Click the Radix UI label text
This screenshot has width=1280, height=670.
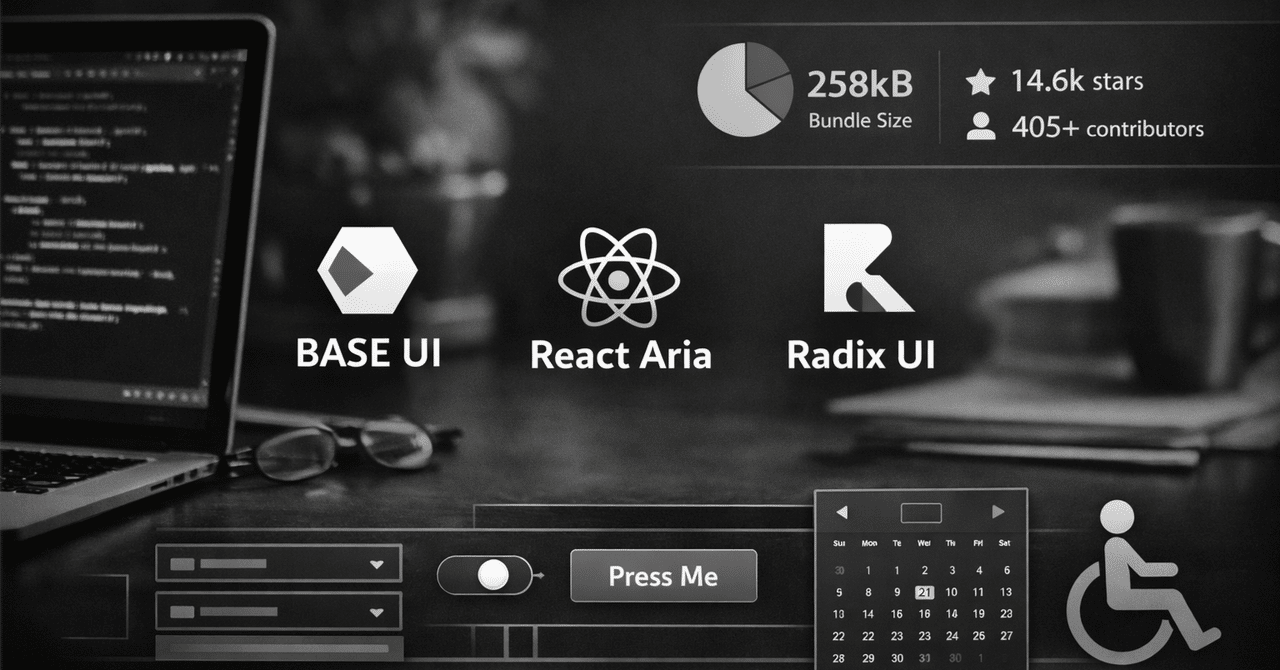(861, 354)
